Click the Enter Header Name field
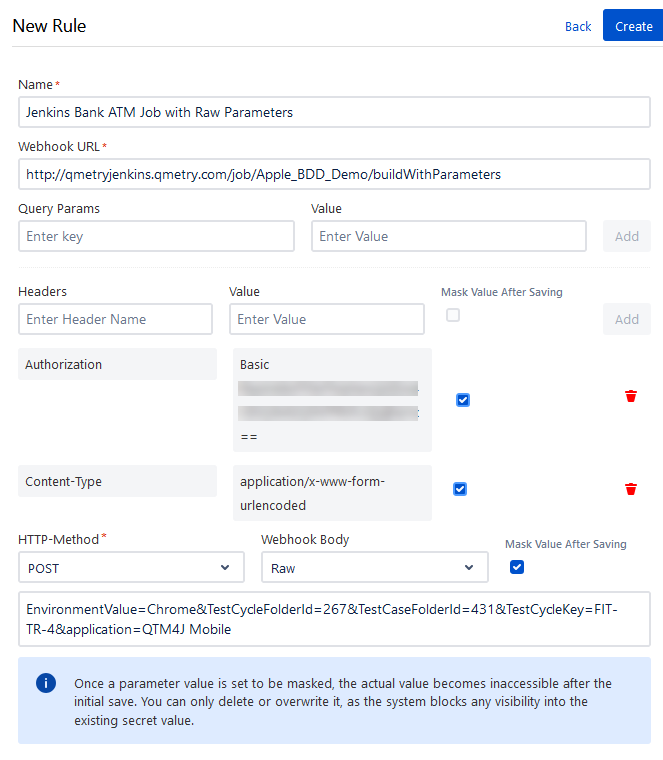This screenshot has width=663, height=760. pyautogui.click(x=115, y=319)
